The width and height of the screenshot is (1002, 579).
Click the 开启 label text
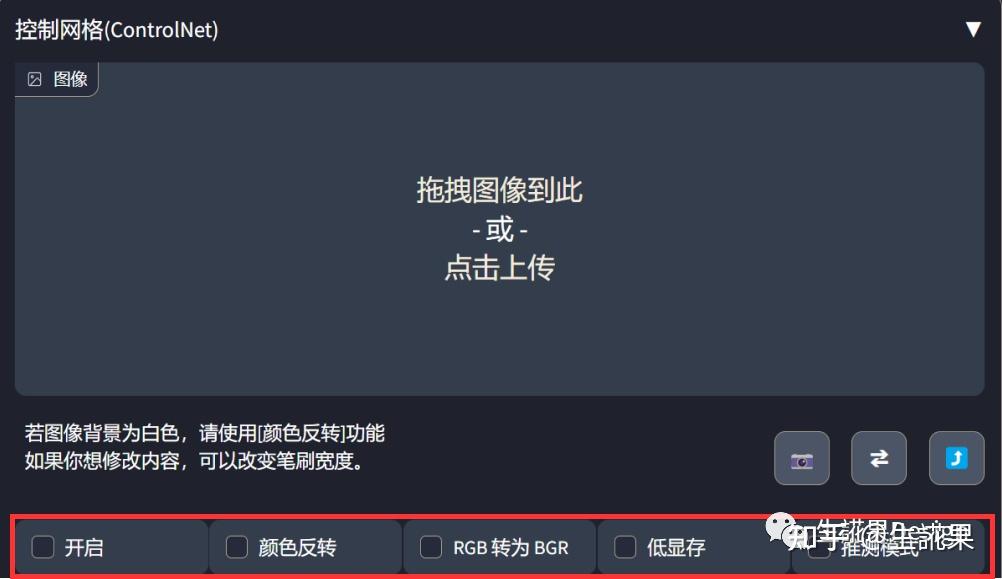84,548
